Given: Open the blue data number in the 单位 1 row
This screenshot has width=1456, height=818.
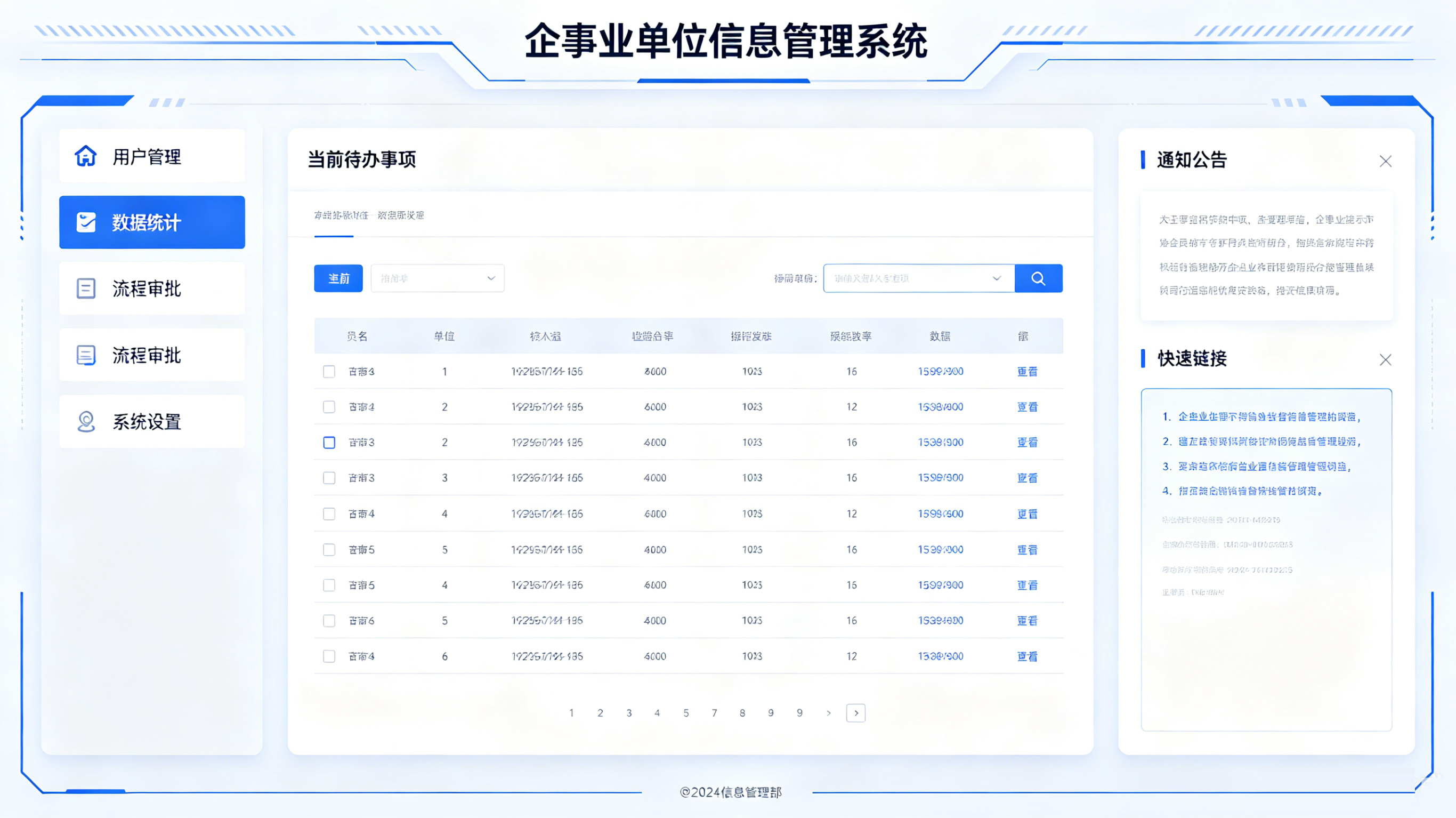Looking at the screenshot, I should [x=941, y=372].
